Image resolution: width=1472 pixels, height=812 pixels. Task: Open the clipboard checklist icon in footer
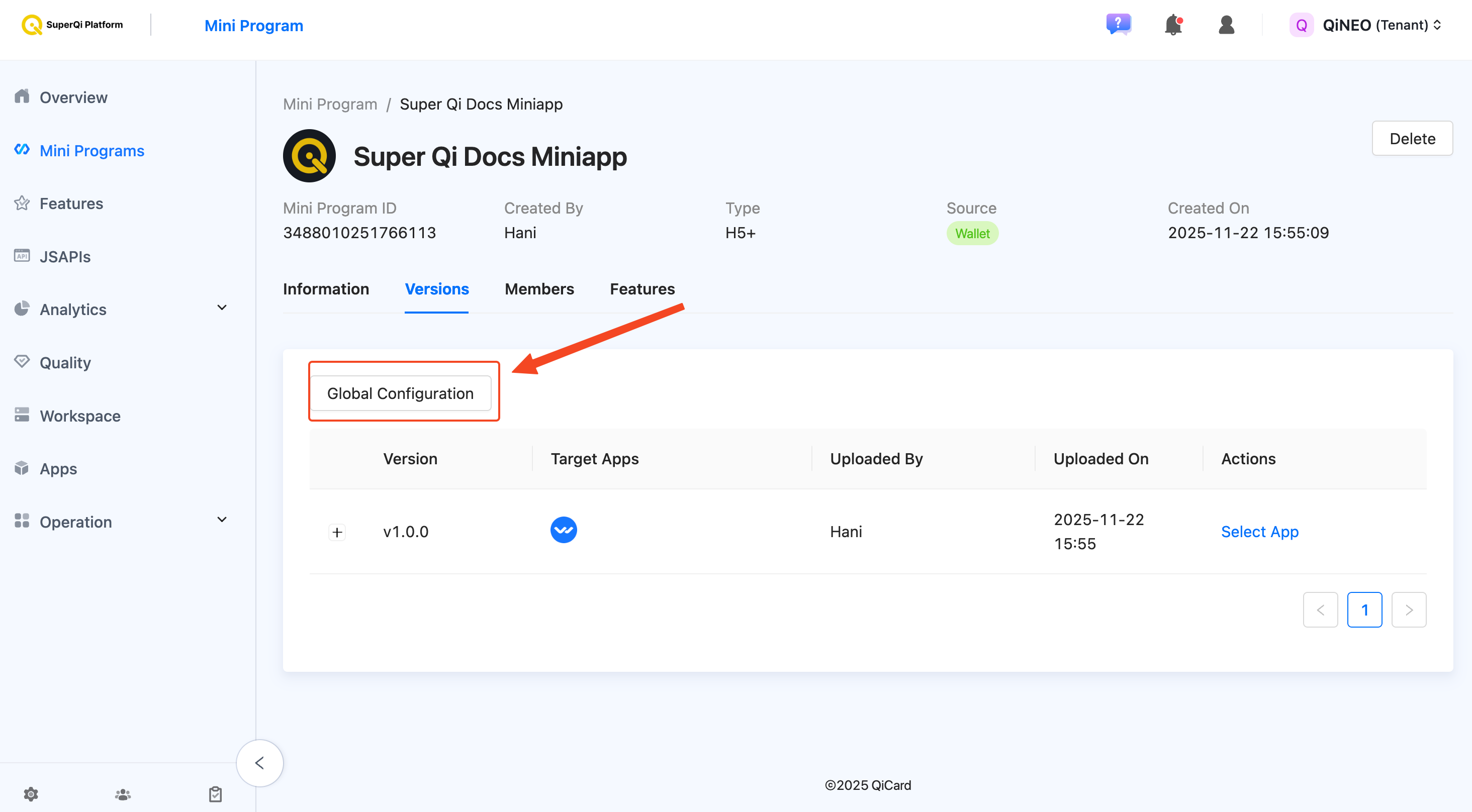pyautogui.click(x=216, y=794)
